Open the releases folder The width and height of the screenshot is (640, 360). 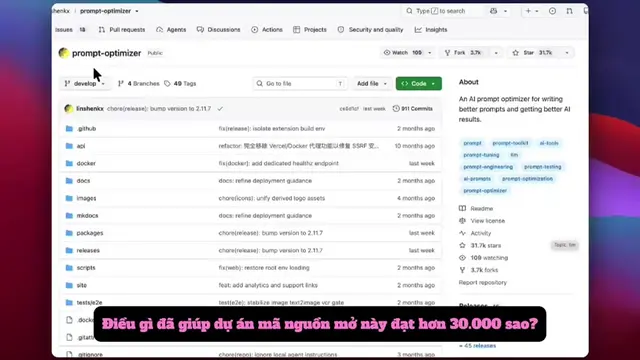(88, 251)
